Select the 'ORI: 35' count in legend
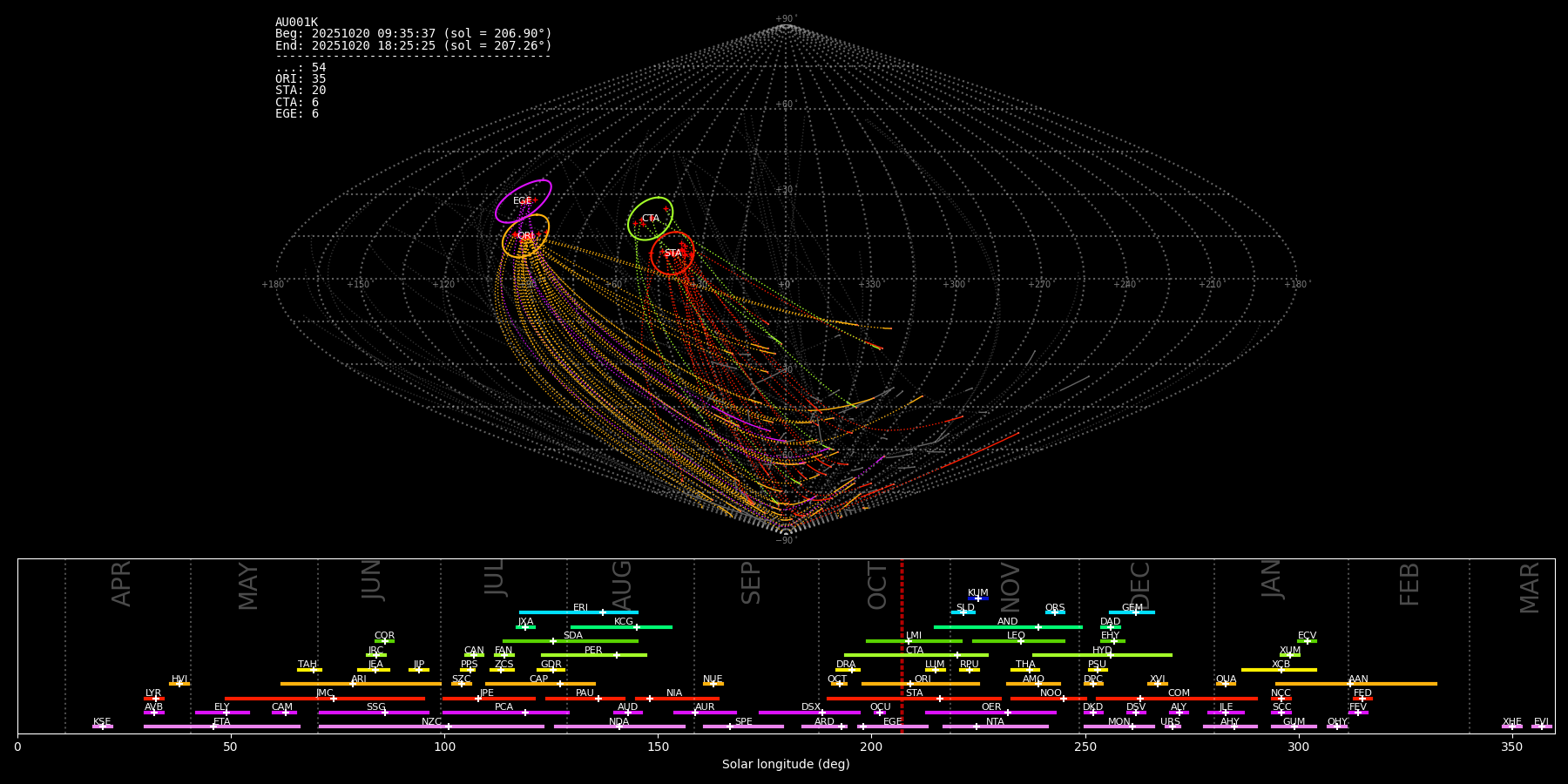The width and height of the screenshot is (1568, 784). (301, 79)
